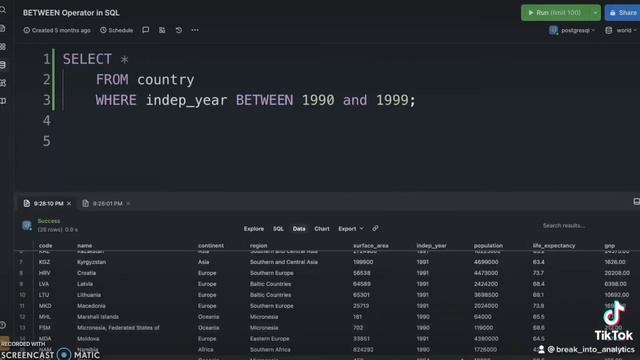This screenshot has width=640, height=360.
Task: Click population value 4473000 in Croatia row
Action: (x=486, y=273)
